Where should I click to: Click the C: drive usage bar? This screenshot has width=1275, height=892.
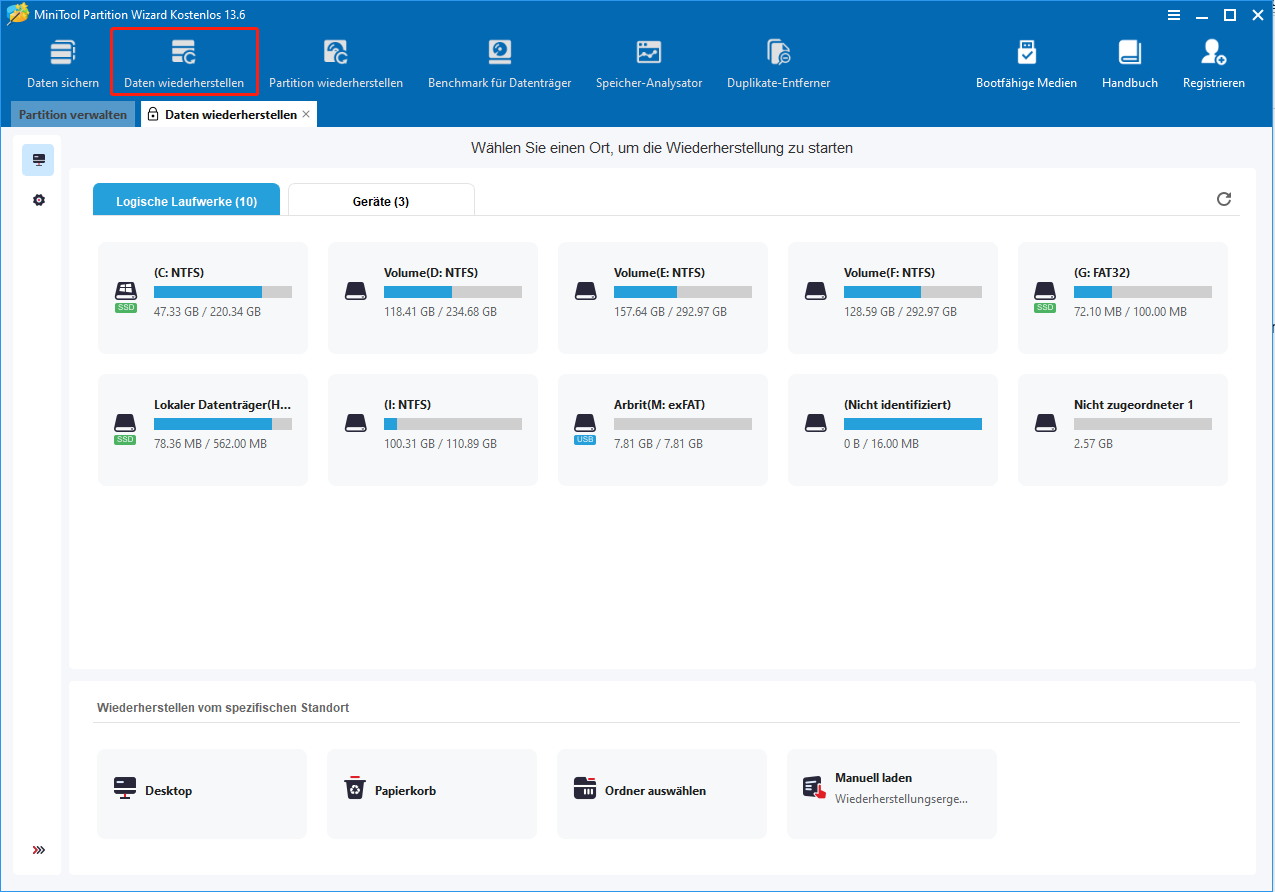(223, 292)
